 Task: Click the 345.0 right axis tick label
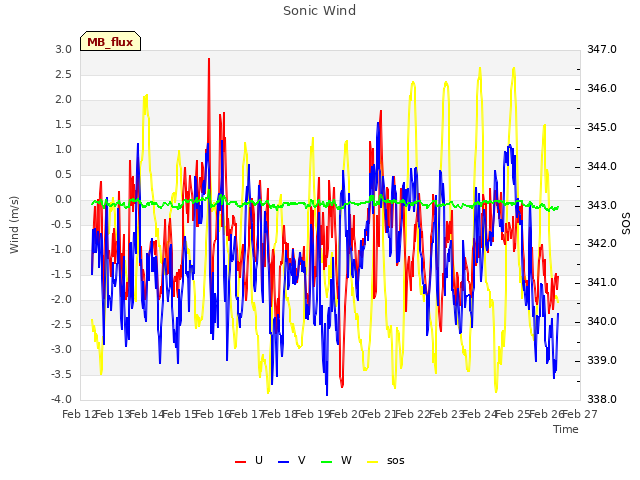[x=602, y=127]
